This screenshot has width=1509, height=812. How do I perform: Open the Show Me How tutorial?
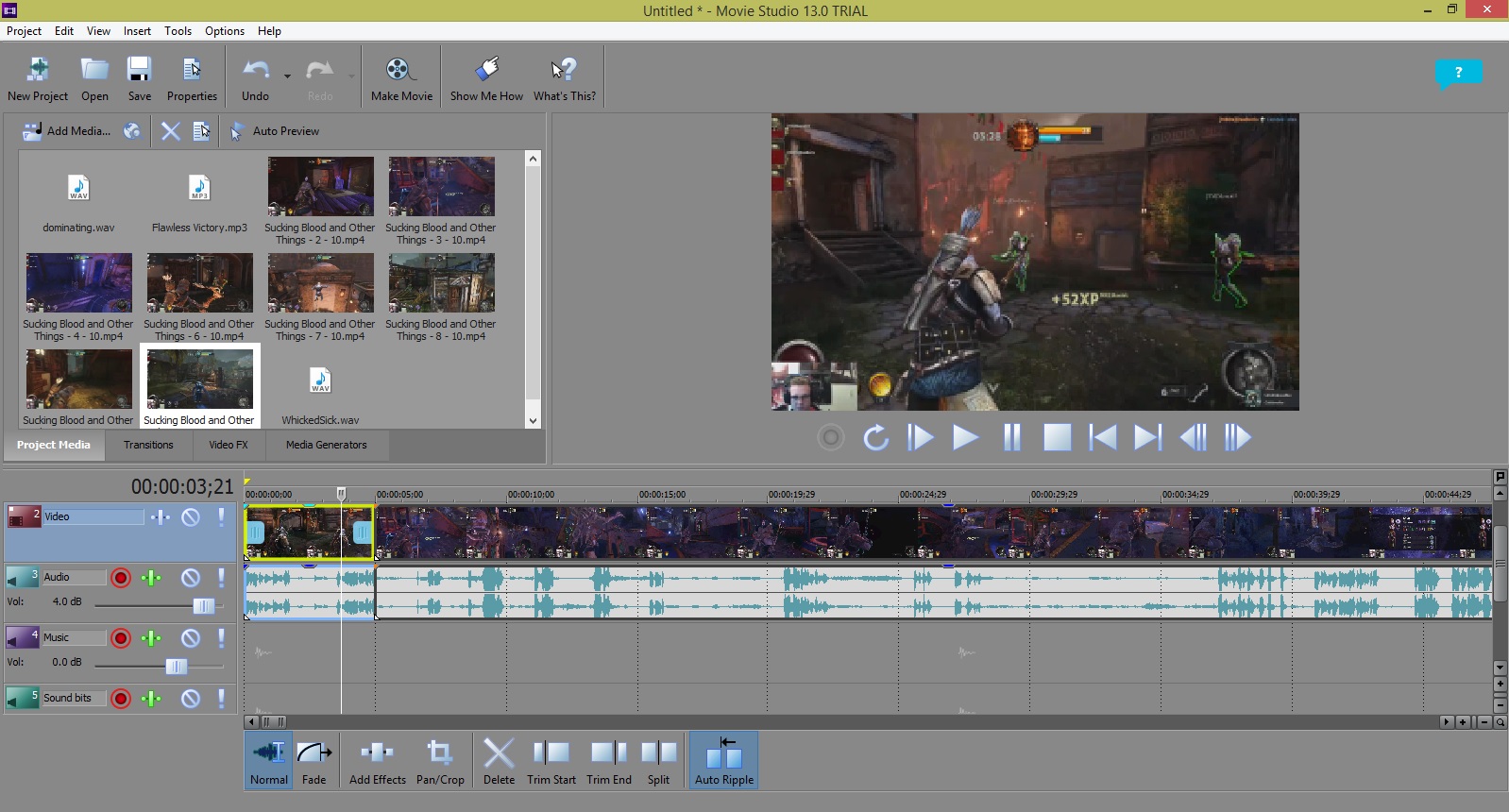(x=486, y=77)
